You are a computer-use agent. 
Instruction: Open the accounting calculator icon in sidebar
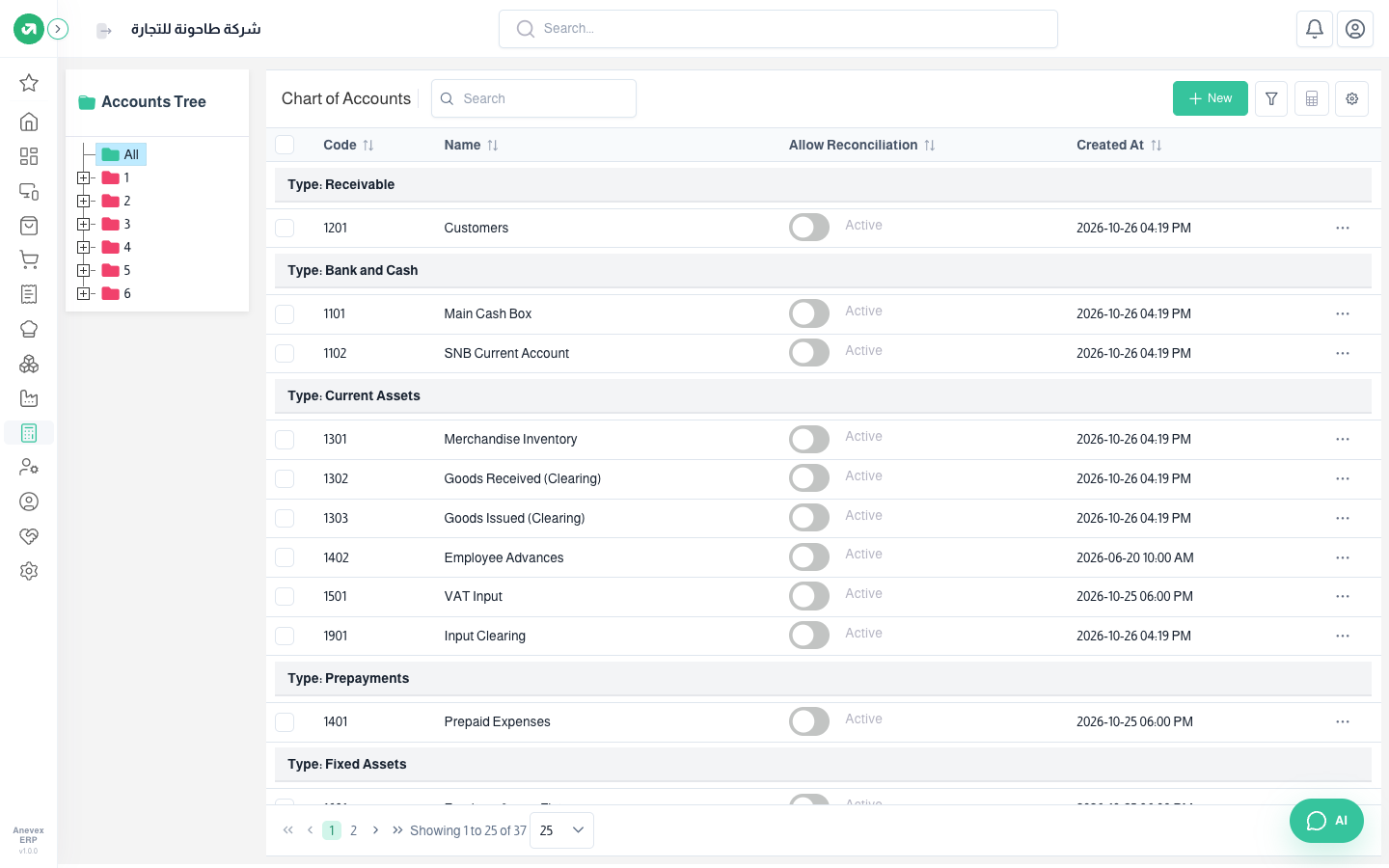29,433
